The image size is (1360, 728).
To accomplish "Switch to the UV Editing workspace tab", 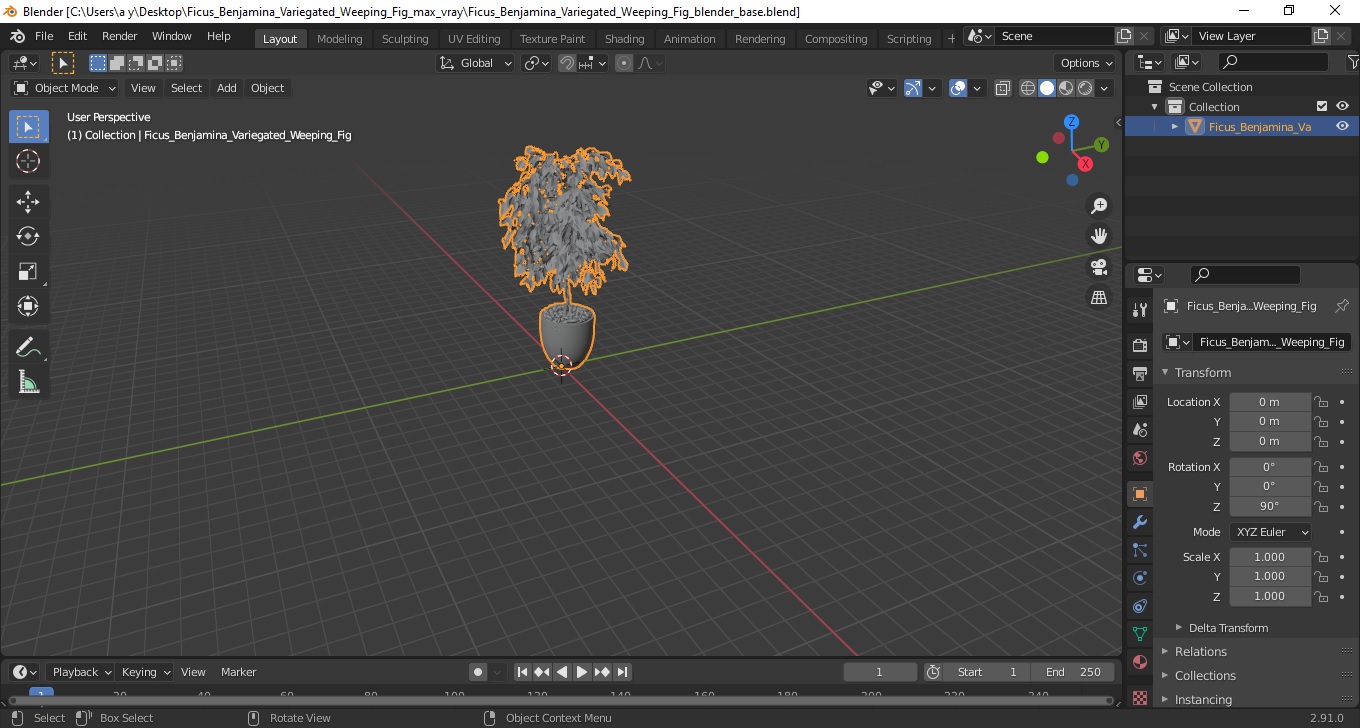I will click(474, 38).
